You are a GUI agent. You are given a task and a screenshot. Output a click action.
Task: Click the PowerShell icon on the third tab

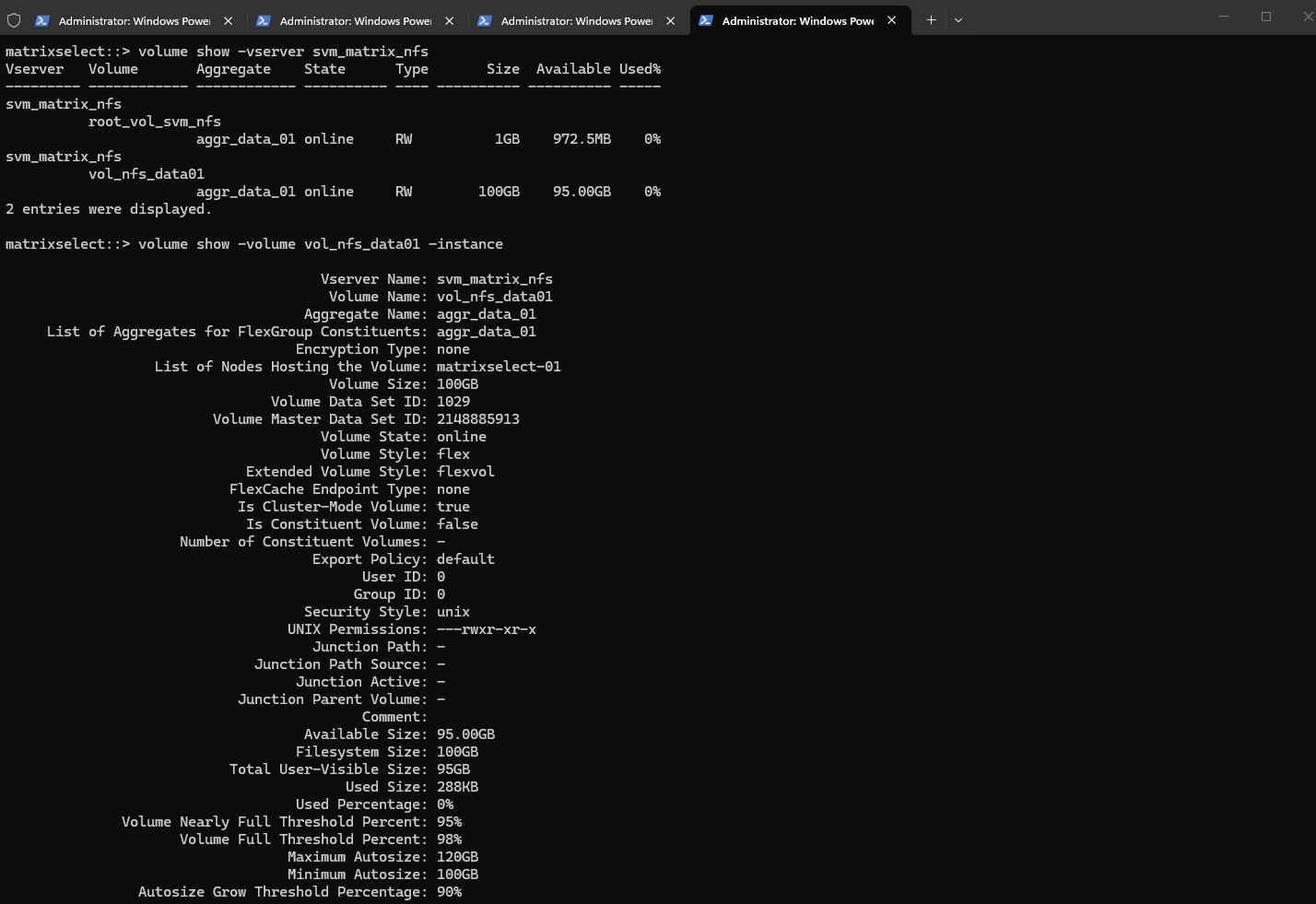tap(484, 20)
